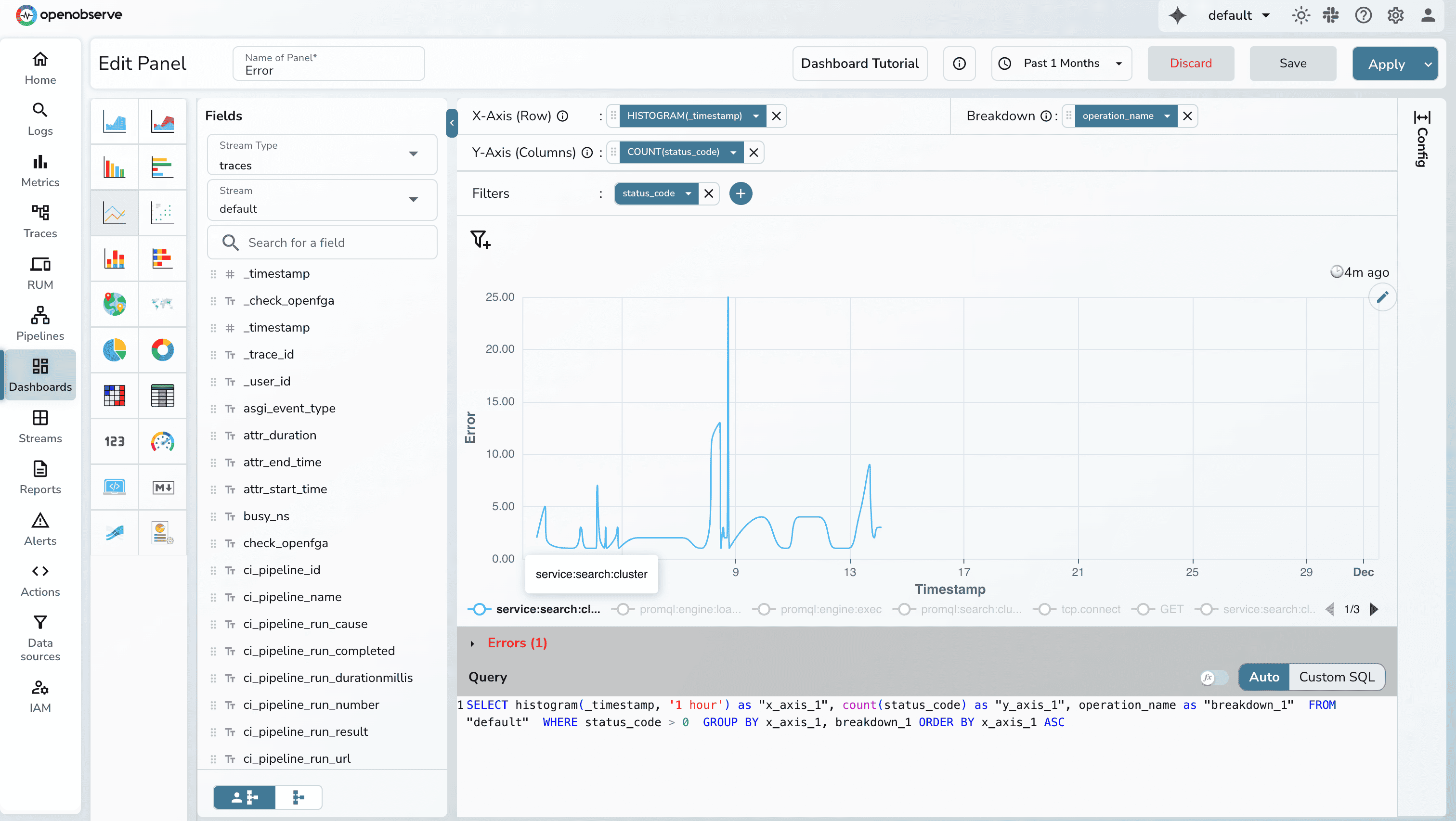Navigate to the Alerts section
Viewport: 1456px width, 821px height.
click(x=39, y=528)
